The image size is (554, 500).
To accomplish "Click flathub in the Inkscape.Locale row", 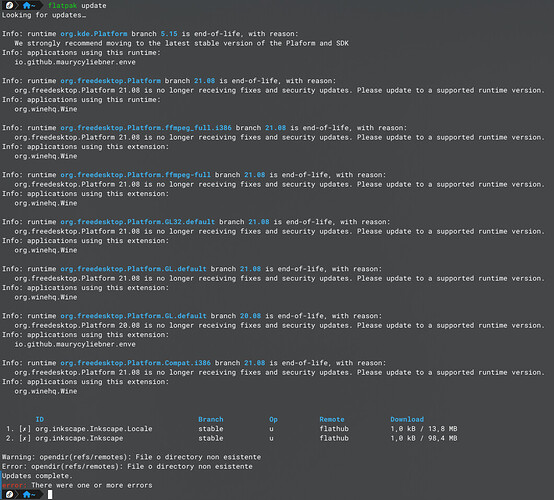I will point(334,429).
